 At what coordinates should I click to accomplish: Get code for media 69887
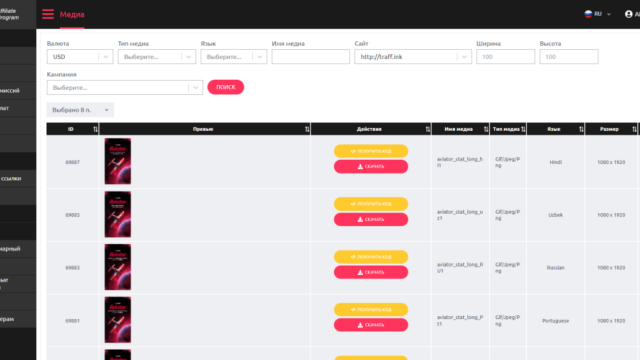click(371, 151)
